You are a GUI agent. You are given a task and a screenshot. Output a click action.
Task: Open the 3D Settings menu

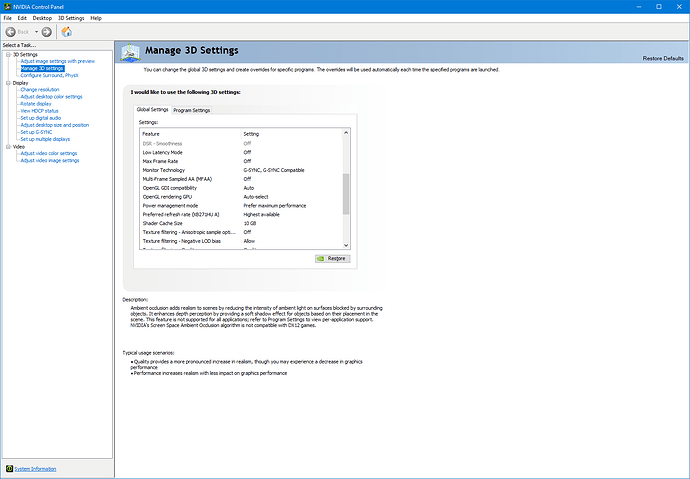pos(71,18)
